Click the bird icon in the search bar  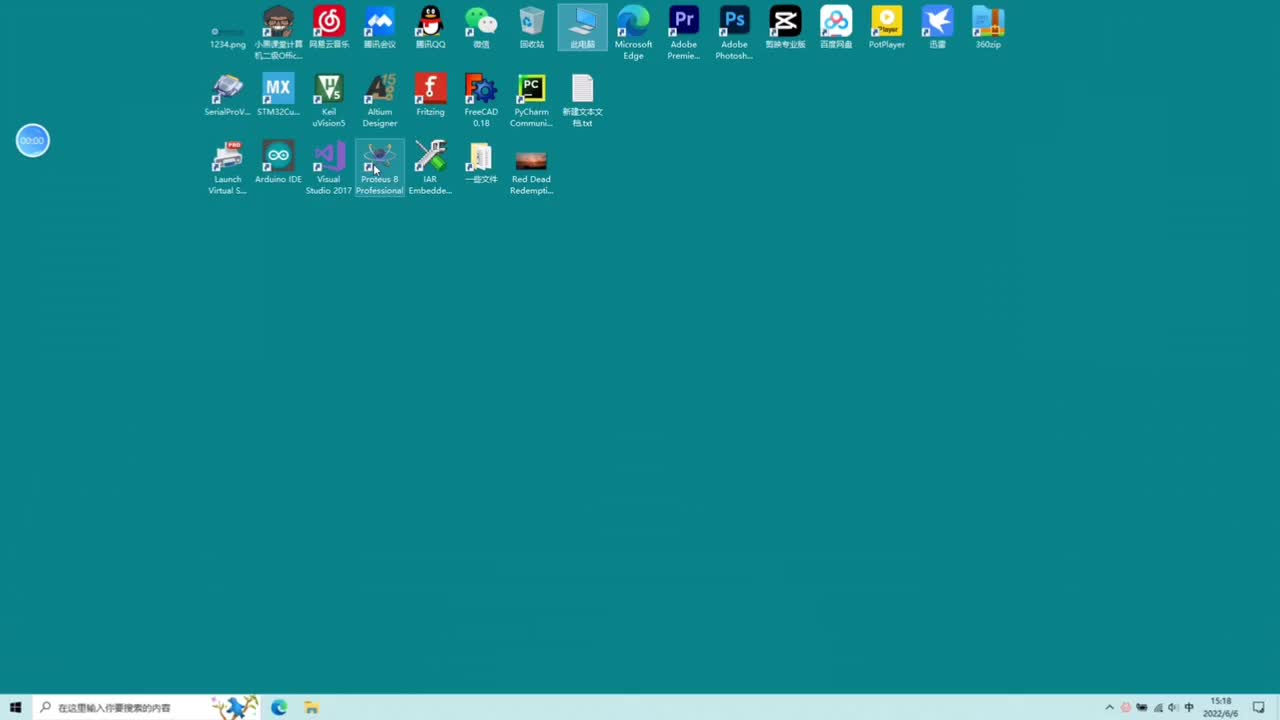point(235,707)
